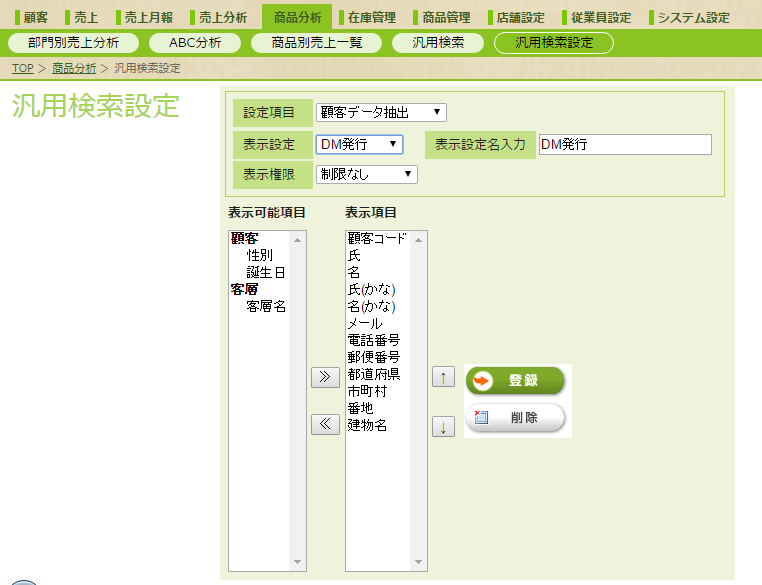Focus the 表示設定名入力 text field
762x585 pixels.
pos(625,144)
